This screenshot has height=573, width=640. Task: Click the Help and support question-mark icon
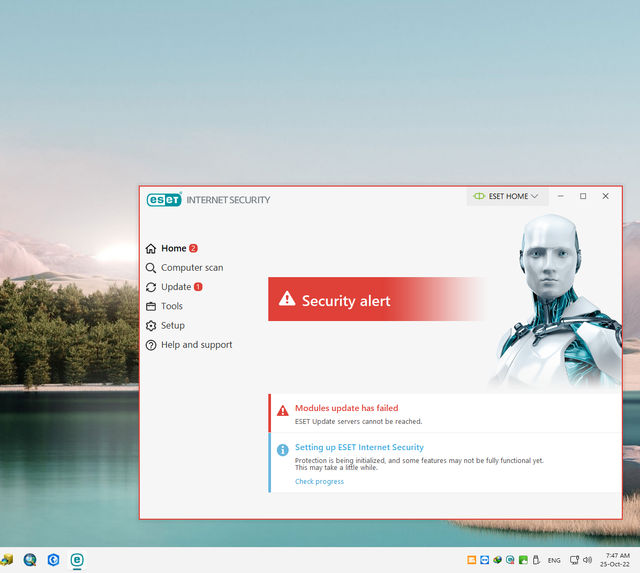pyautogui.click(x=151, y=345)
